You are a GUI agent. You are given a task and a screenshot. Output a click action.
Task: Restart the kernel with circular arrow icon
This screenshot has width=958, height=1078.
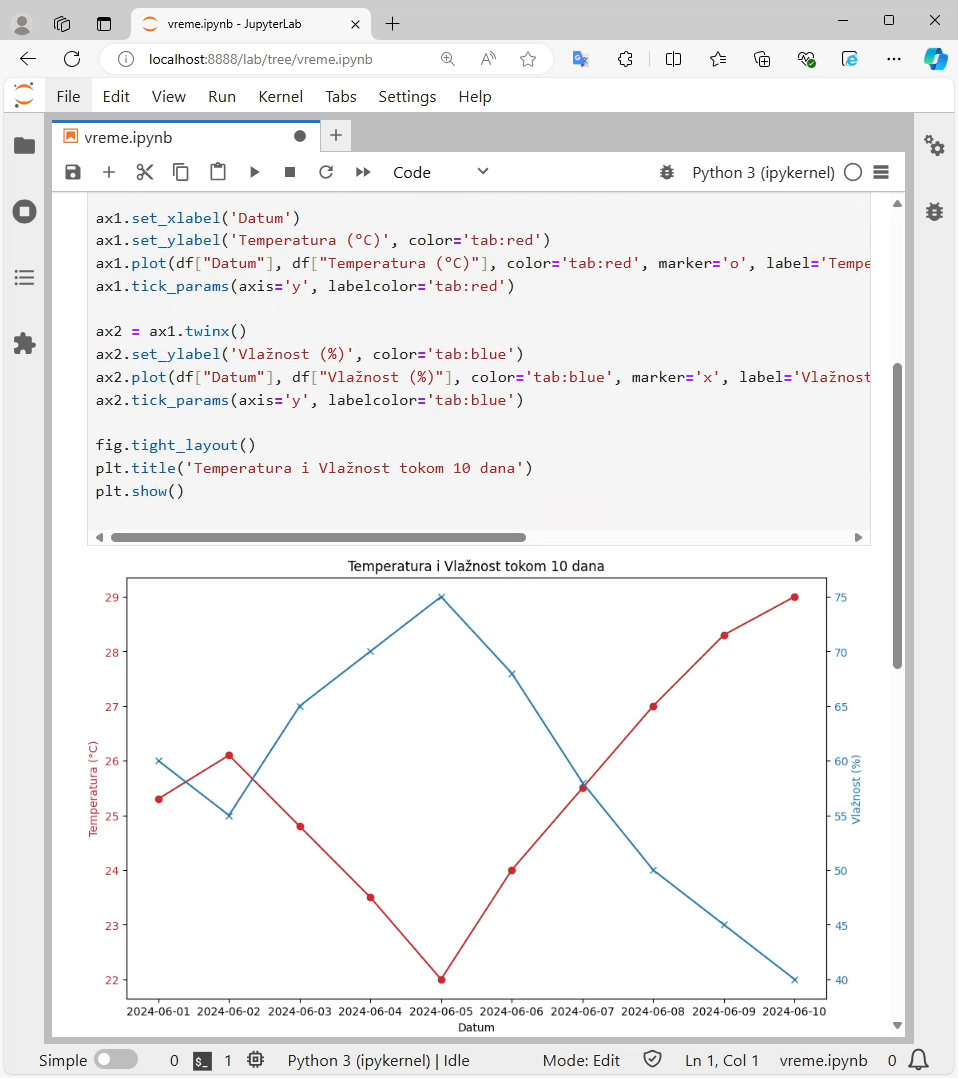click(x=326, y=172)
